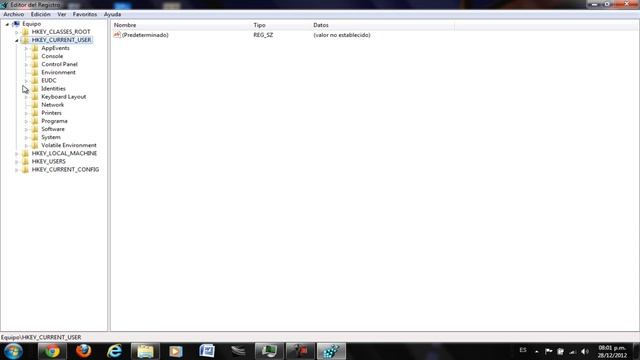The height and width of the screenshot is (360, 640).
Task: Select the Control Panel key label
Action: pos(60,64)
